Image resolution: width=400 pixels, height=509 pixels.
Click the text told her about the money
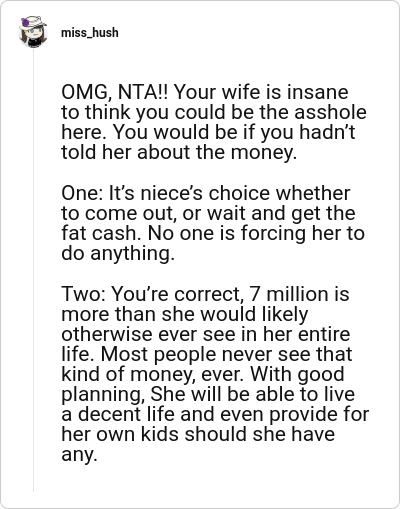(x=179, y=152)
